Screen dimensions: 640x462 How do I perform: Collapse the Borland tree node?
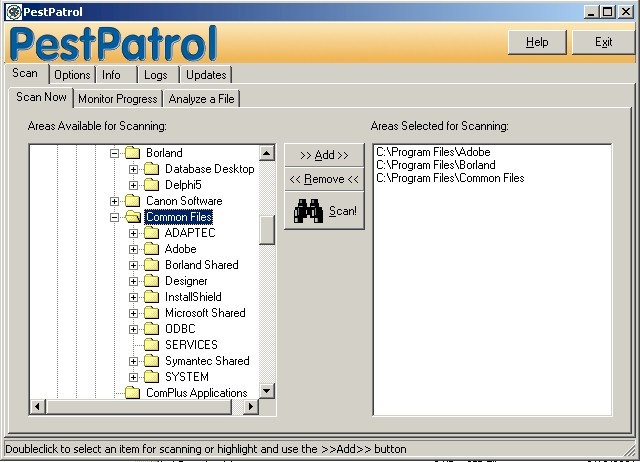[x=114, y=153]
